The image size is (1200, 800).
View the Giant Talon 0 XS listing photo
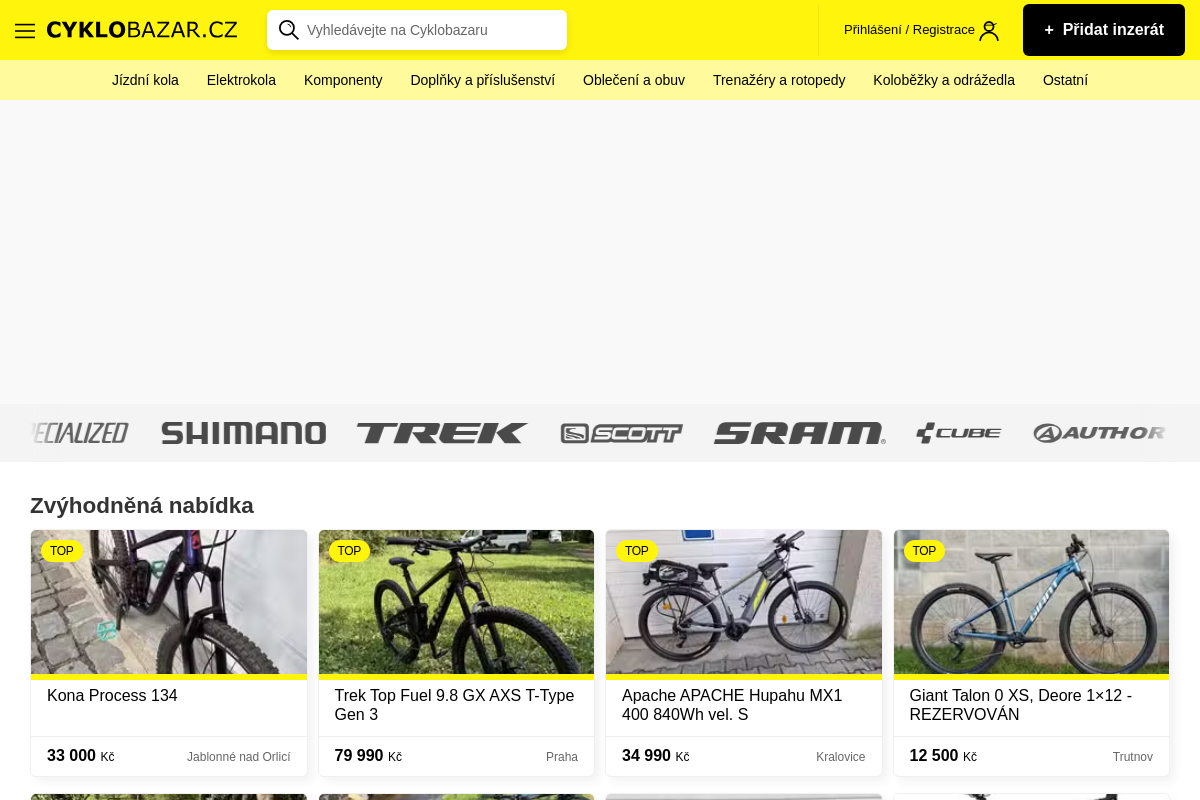[1031, 602]
